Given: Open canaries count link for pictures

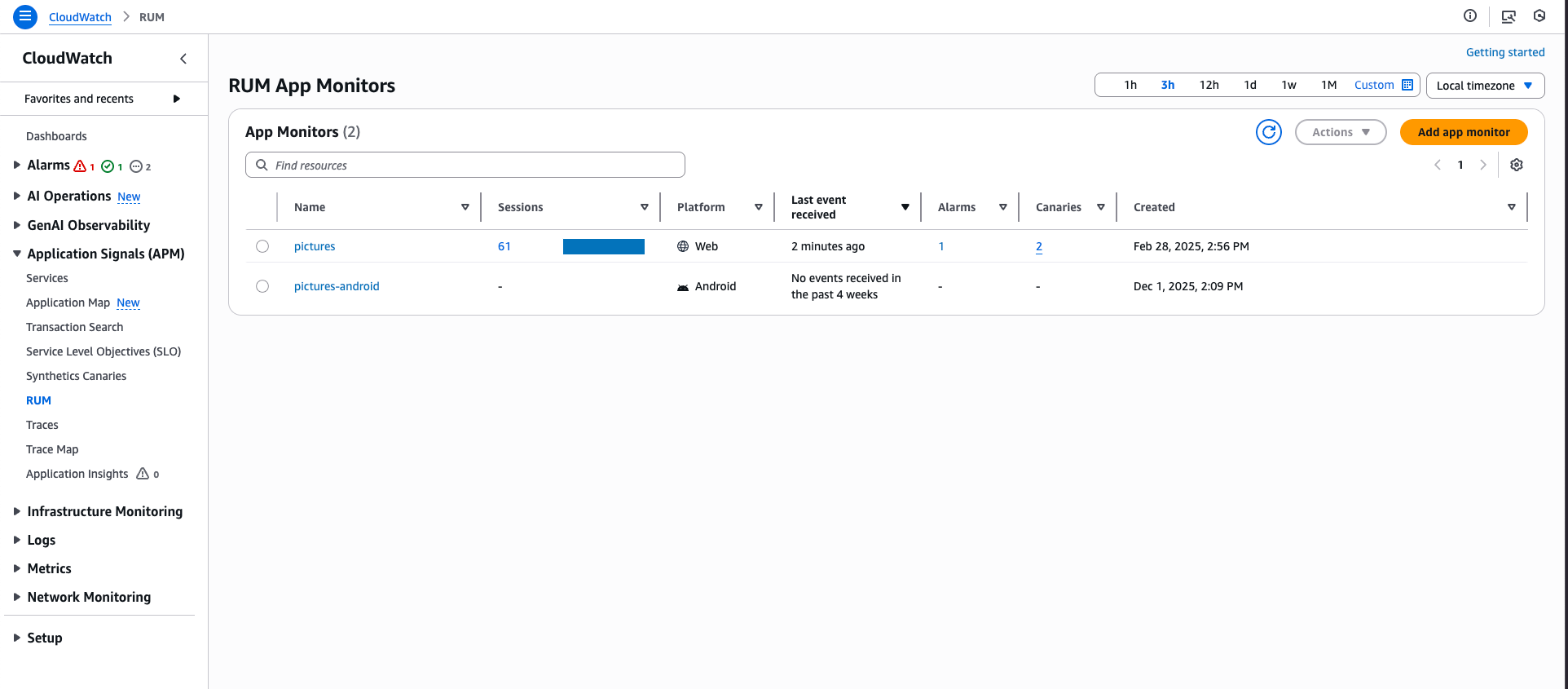Looking at the screenshot, I should click(x=1039, y=246).
